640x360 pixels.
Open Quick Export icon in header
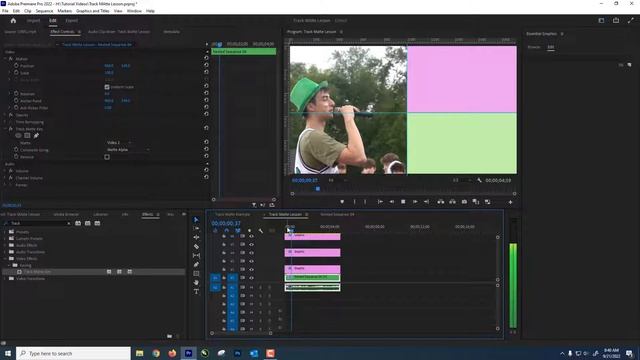point(616,20)
